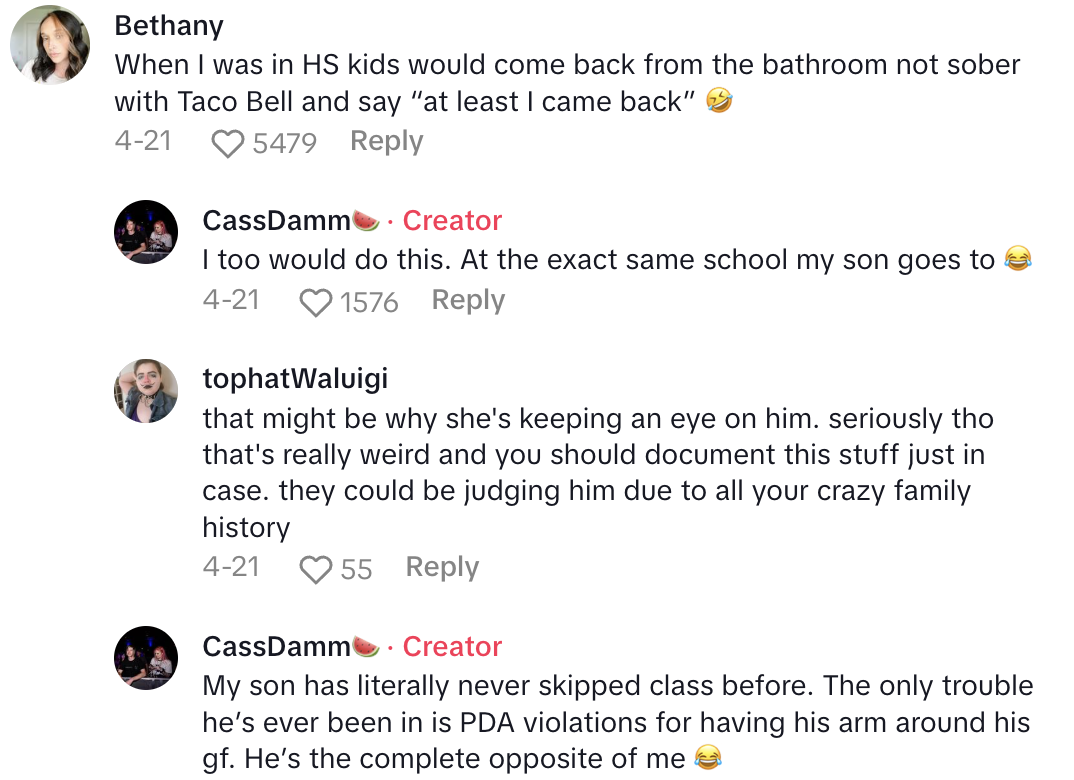Reply to CassDamm's 'I too would do this' comment

(468, 301)
